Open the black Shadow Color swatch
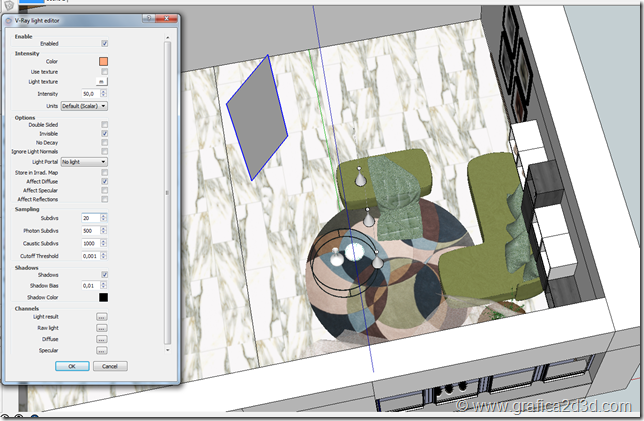The image size is (644, 421). pos(102,297)
